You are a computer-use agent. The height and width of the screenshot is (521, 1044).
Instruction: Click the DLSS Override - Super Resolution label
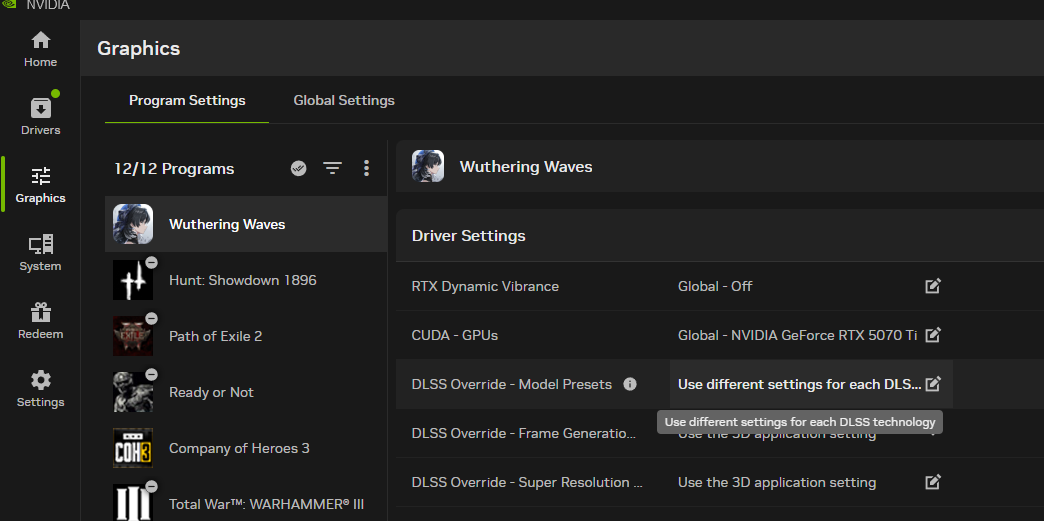click(527, 482)
